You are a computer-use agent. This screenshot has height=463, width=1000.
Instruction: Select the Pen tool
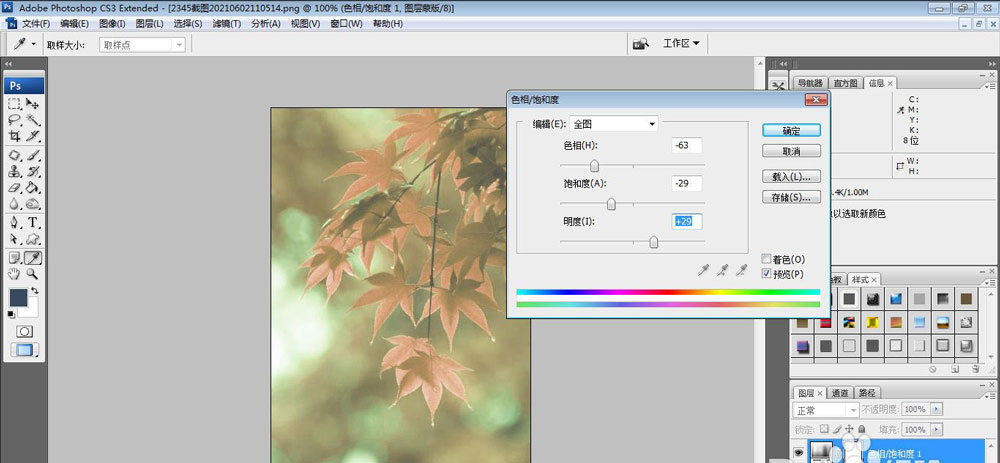pos(14,223)
